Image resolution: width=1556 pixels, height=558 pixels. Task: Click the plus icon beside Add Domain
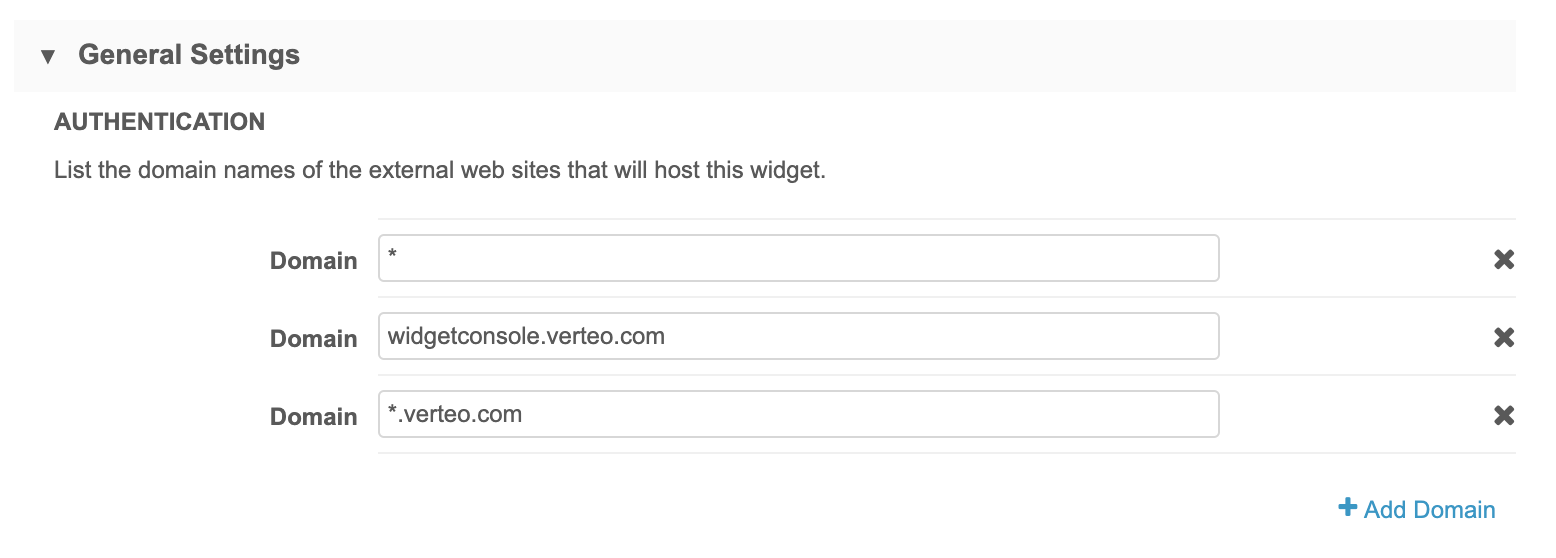click(1347, 508)
